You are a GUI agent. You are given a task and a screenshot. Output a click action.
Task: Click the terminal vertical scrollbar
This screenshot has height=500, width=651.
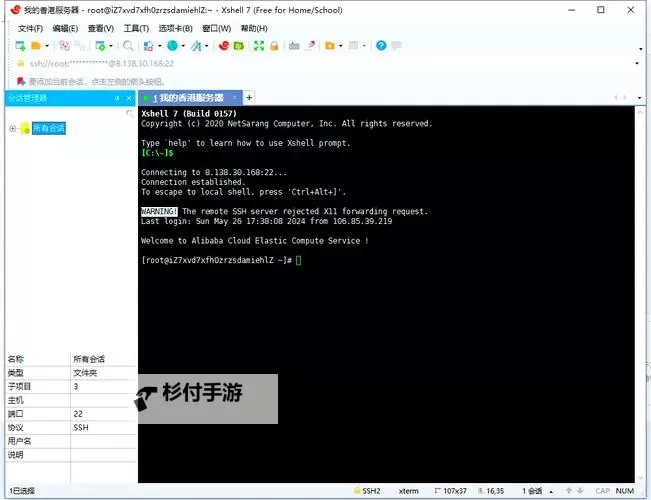pyautogui.click(x=639, y=294)
